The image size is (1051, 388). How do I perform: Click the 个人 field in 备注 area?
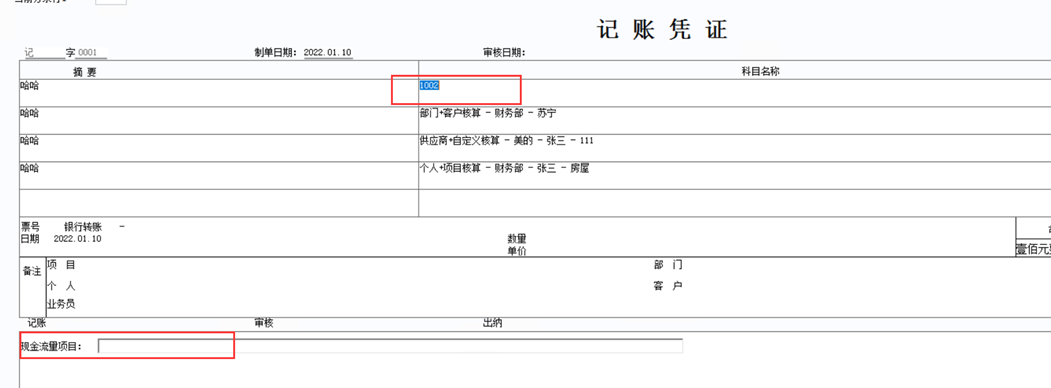pyautogui.click(x=61, y=285)
